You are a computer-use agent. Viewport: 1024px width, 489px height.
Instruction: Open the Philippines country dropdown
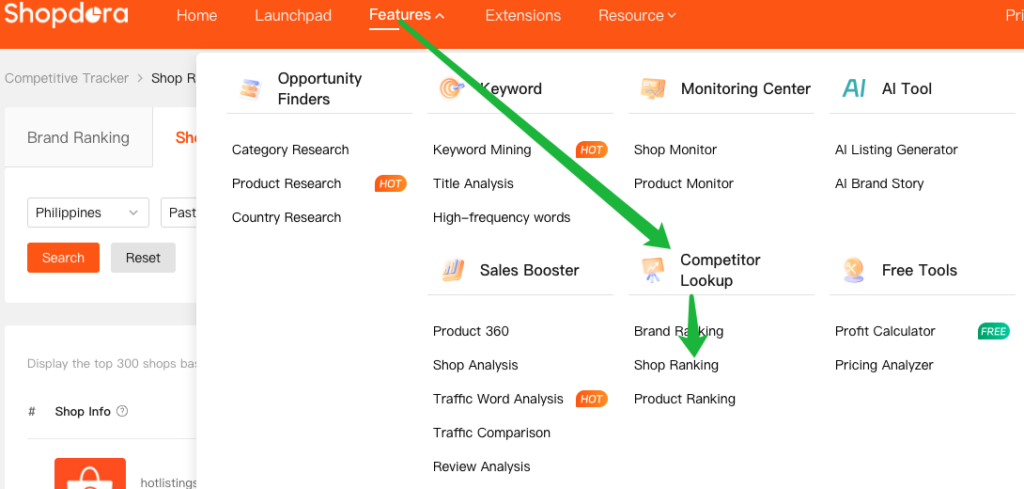coord(87,213)
